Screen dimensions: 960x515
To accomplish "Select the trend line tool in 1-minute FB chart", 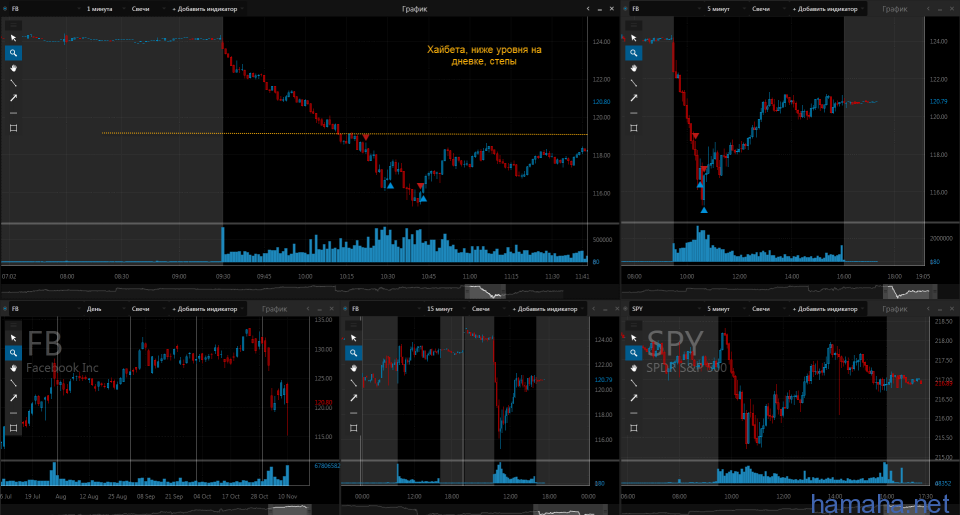I will pyautogui.click(x=13, y=83).
